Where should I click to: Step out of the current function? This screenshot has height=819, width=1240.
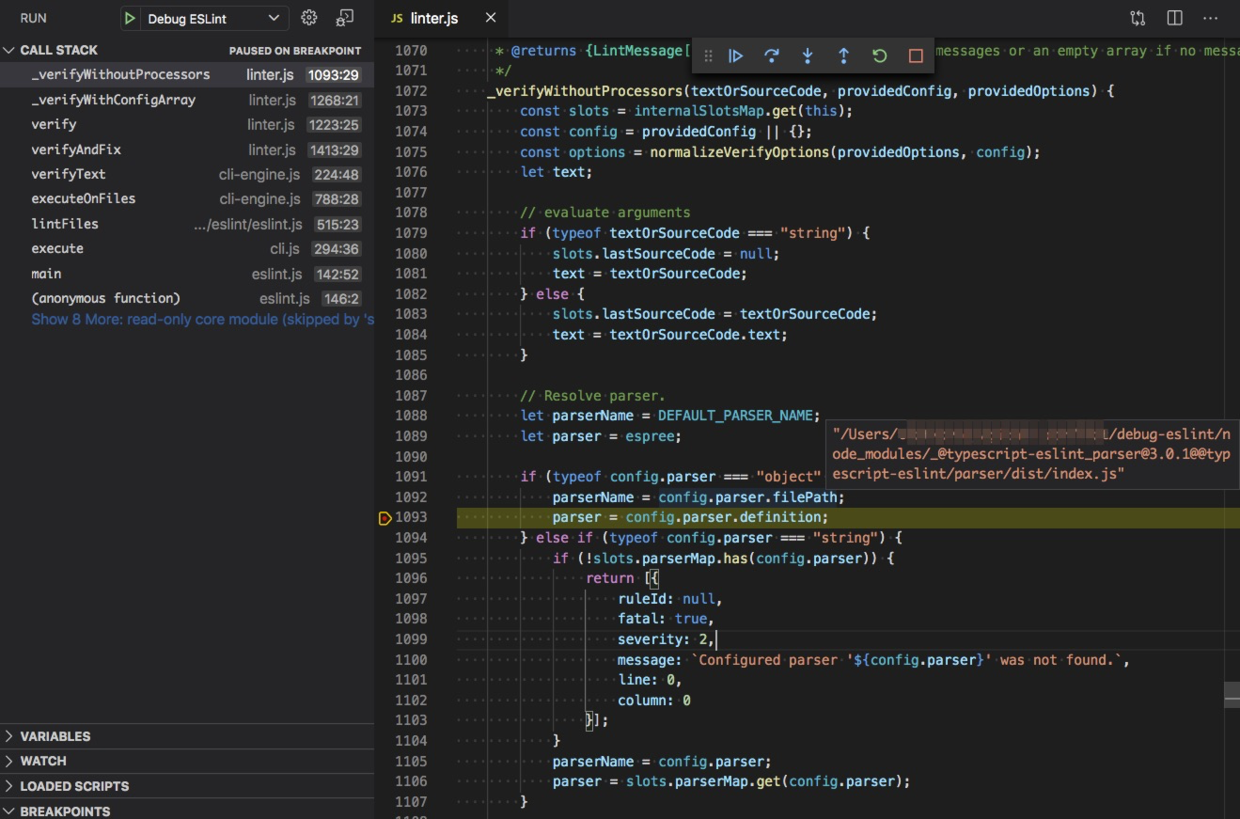(843, 56)
